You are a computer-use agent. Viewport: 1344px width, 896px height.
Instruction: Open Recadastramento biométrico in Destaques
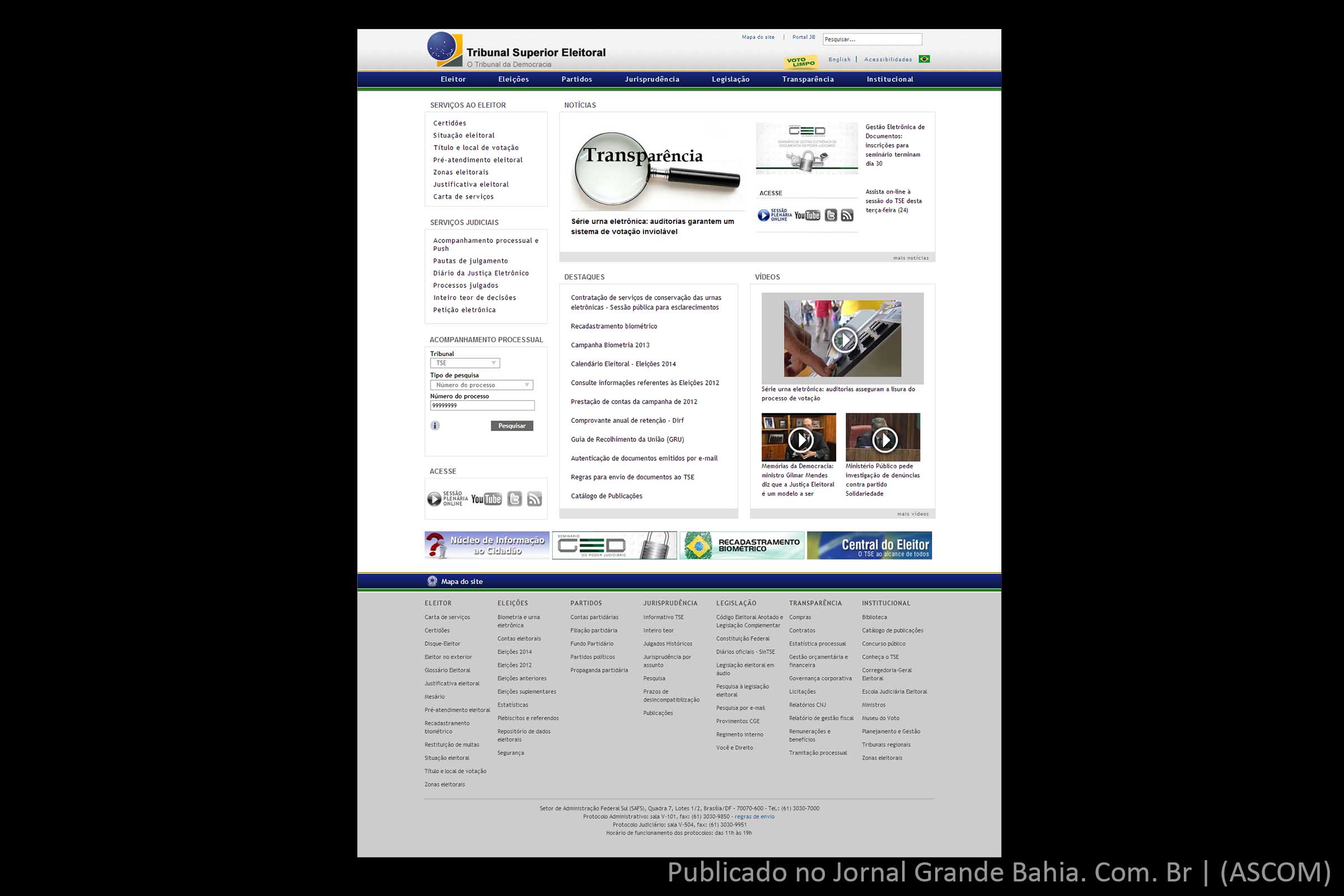pos(614,326)
